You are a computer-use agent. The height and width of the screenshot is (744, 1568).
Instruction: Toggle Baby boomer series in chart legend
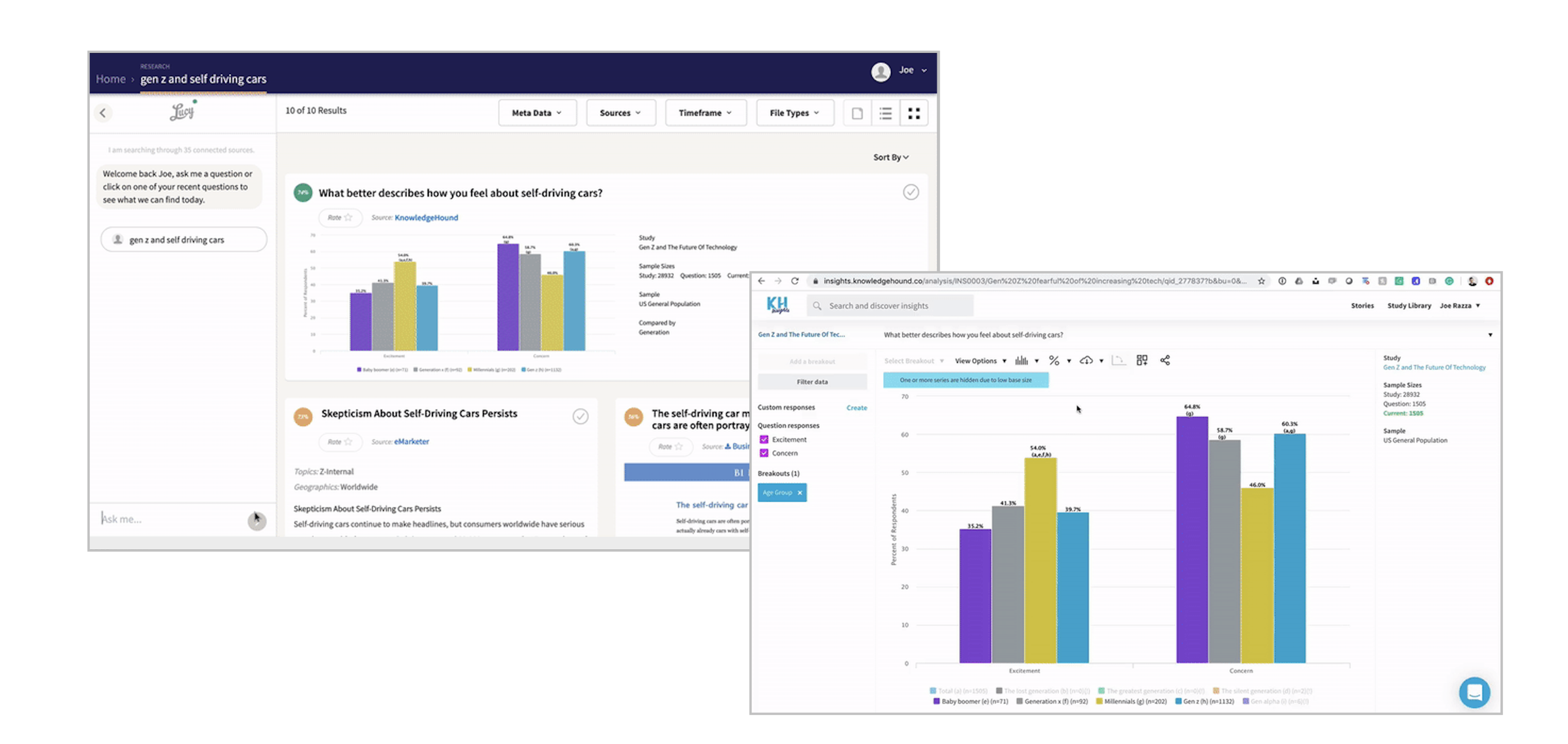[x=970, y=701]
